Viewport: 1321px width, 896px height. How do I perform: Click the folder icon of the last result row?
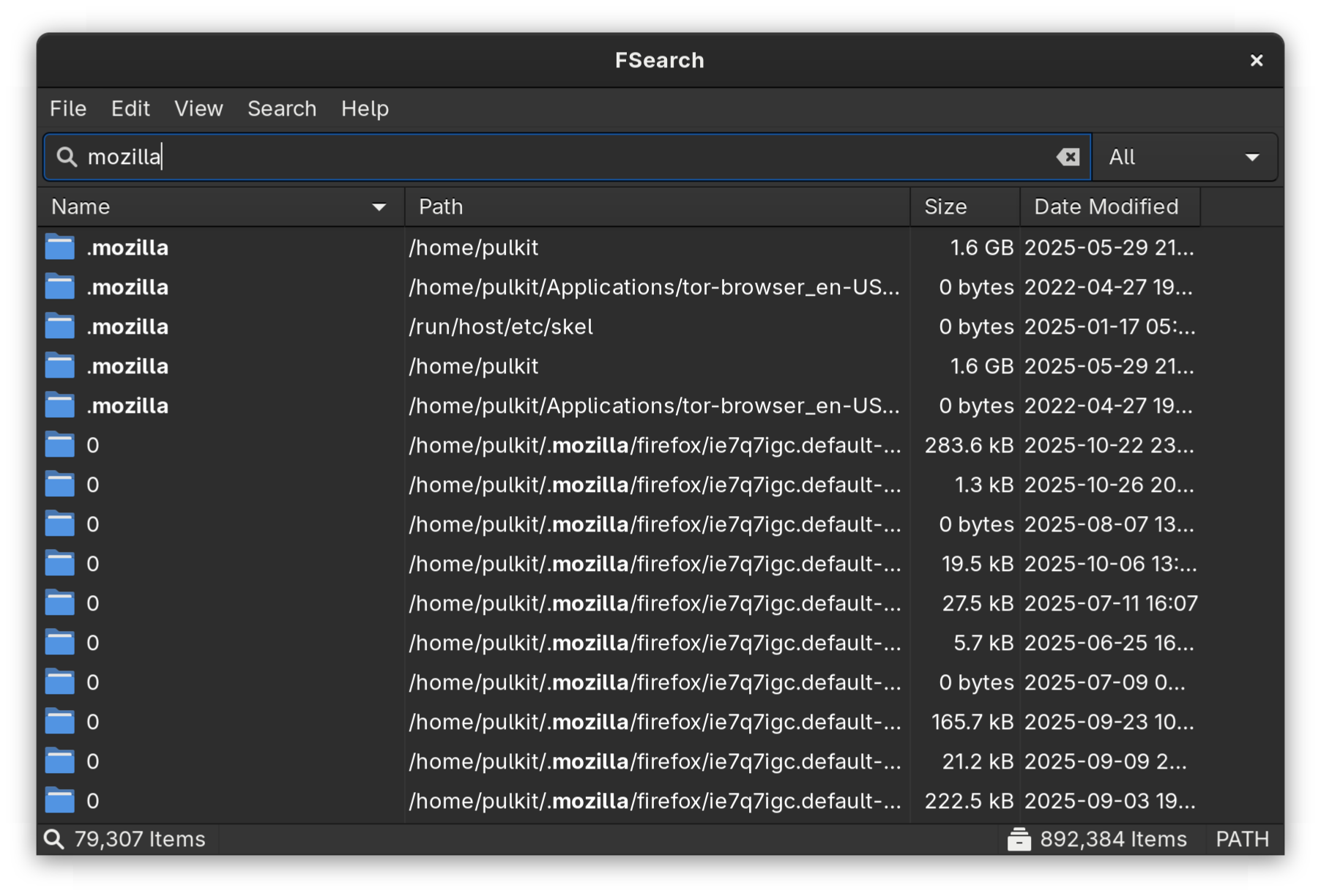(x=59, y=800)
